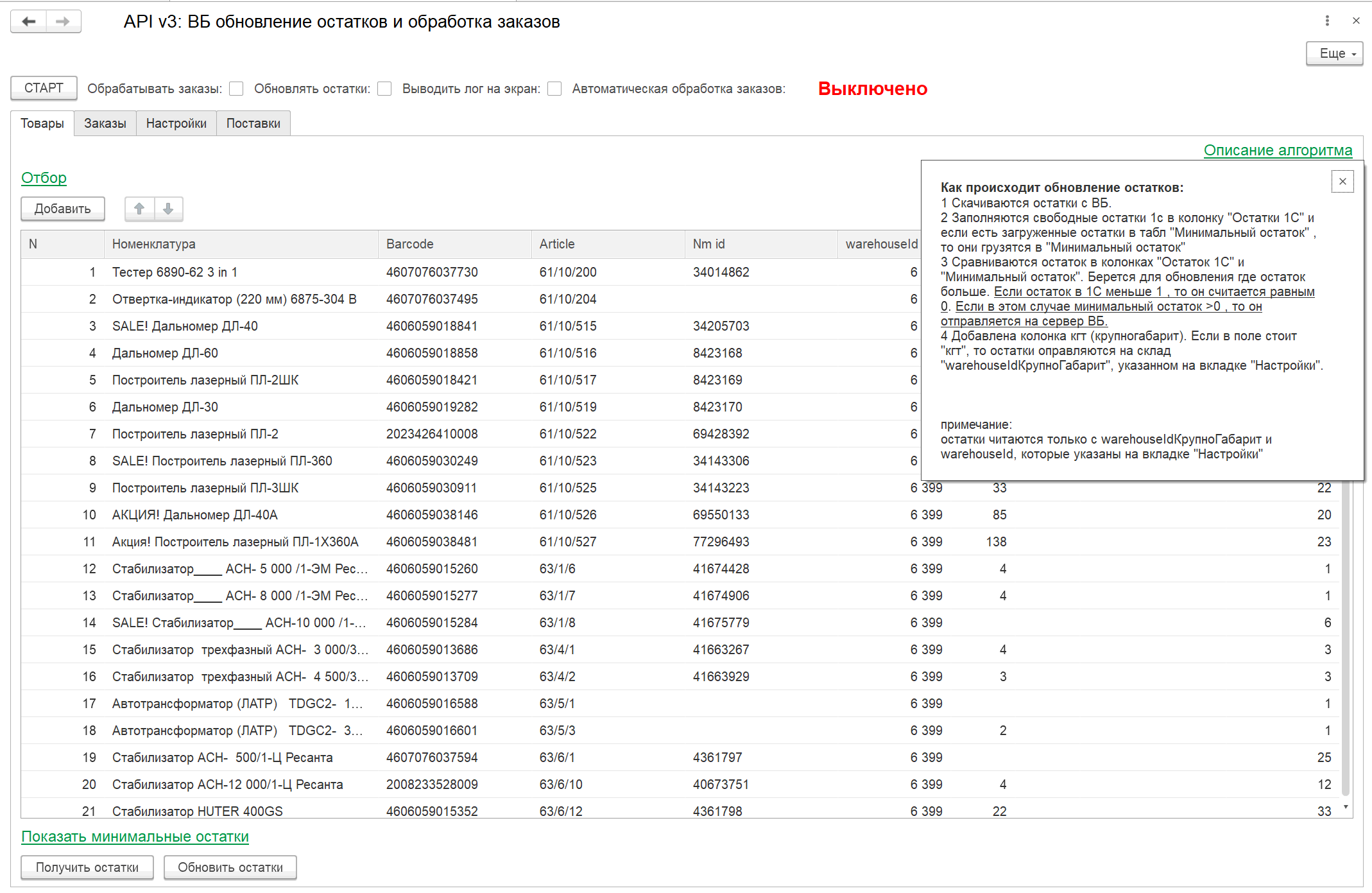The width and height of the screenshot is (1372, 893).
Task: Click the Добавить button
Action: click(62, 209)
